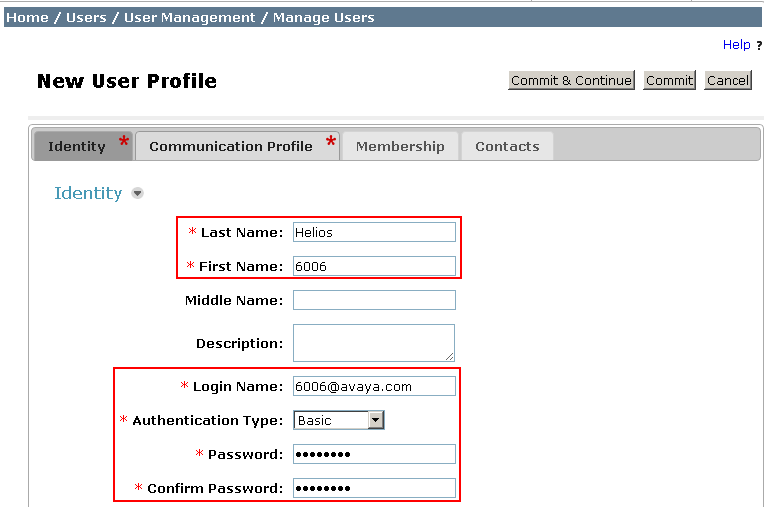Click the Password field
The image size is (764, 525).
(x=374, y=454)
